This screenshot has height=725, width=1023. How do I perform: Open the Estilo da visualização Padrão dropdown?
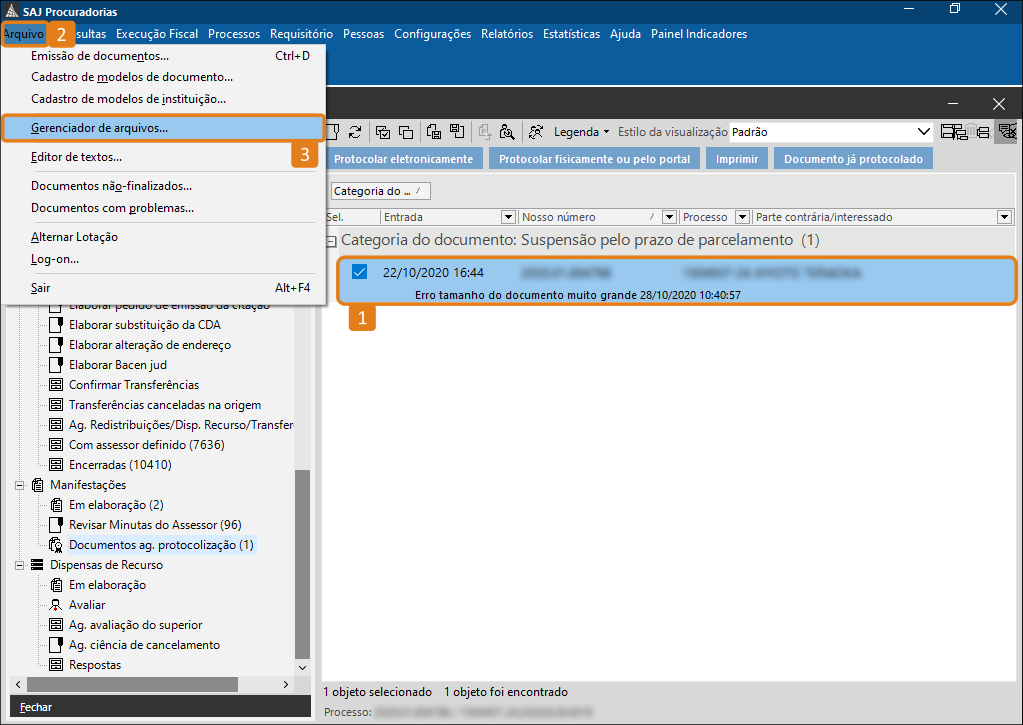[x=924, y=132]
